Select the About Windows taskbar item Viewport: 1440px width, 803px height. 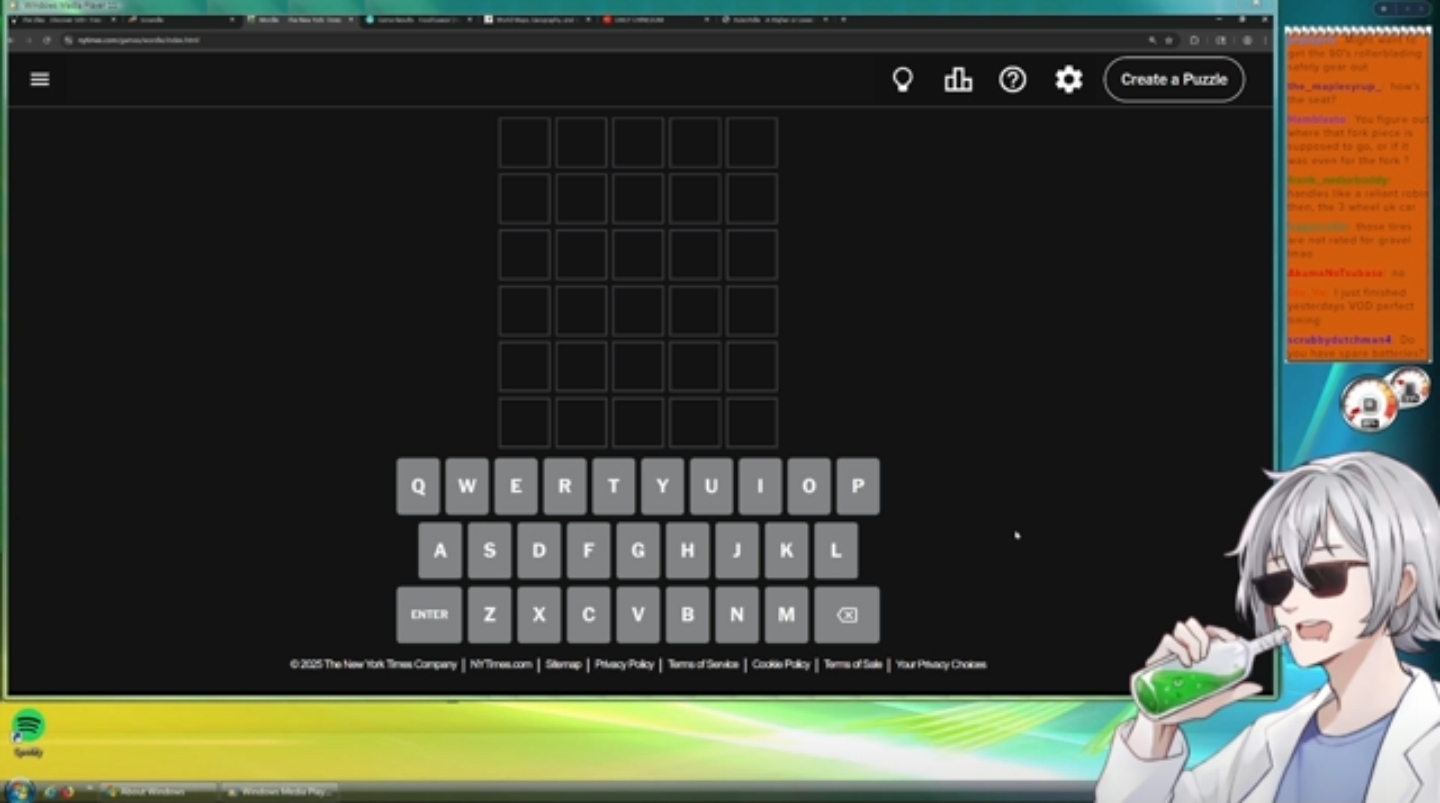point(158,791)
